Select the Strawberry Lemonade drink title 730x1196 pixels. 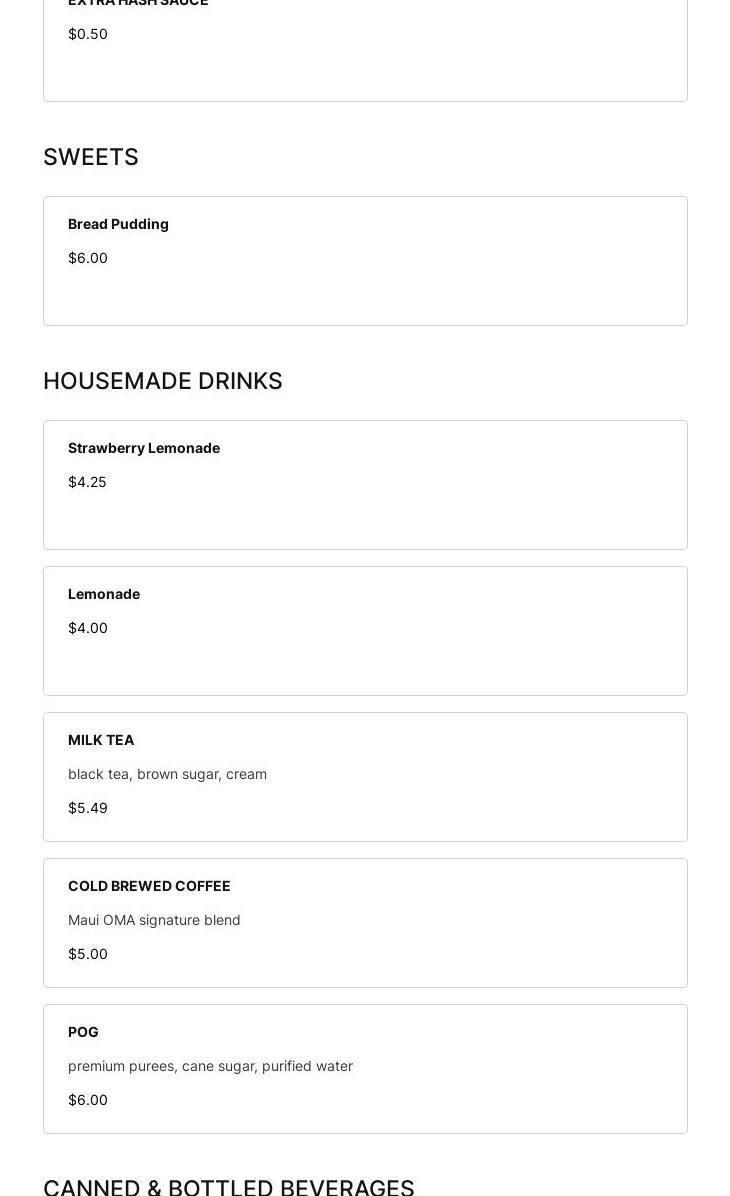144,448
